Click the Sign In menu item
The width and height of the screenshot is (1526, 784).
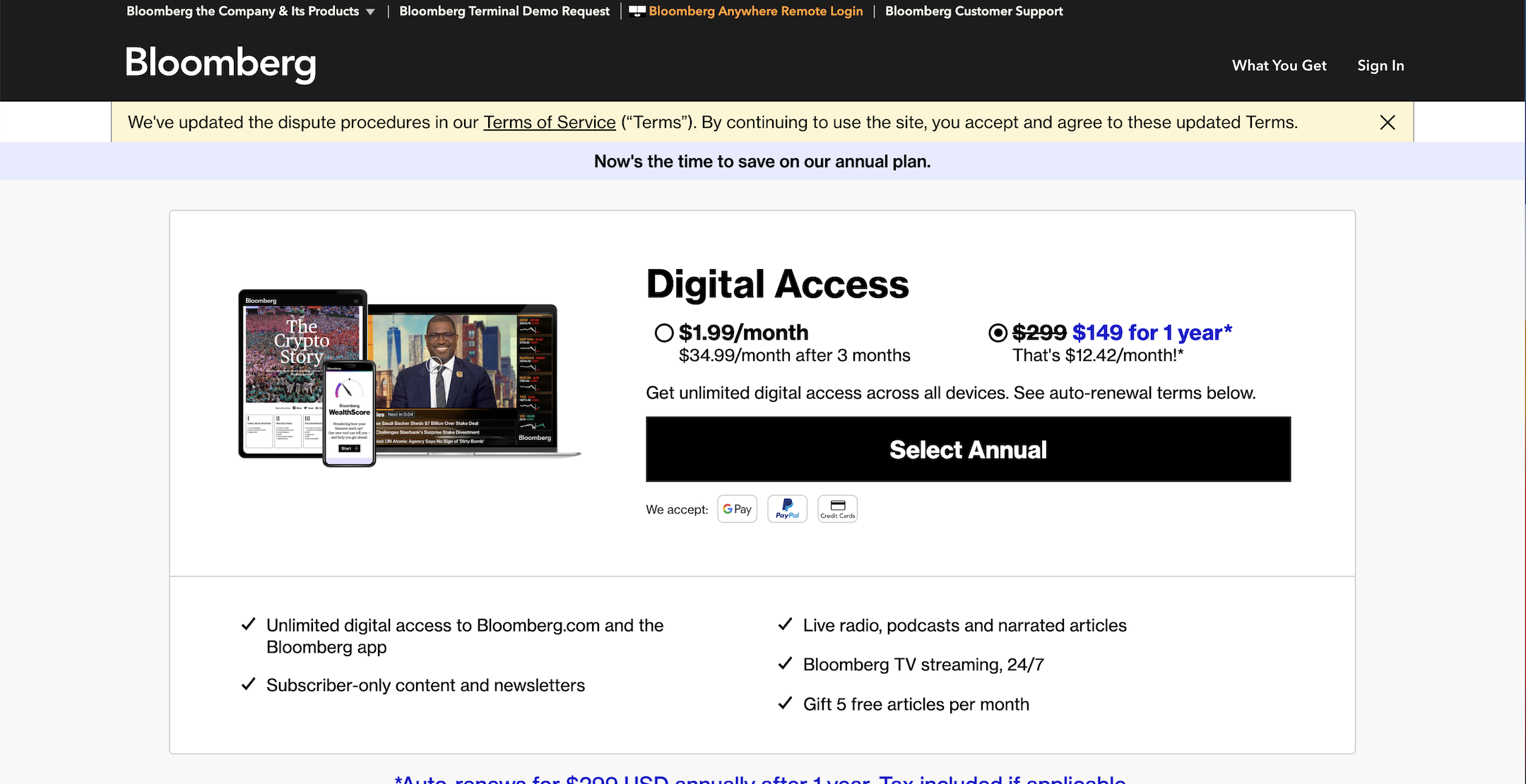[x=1380, y=65]
